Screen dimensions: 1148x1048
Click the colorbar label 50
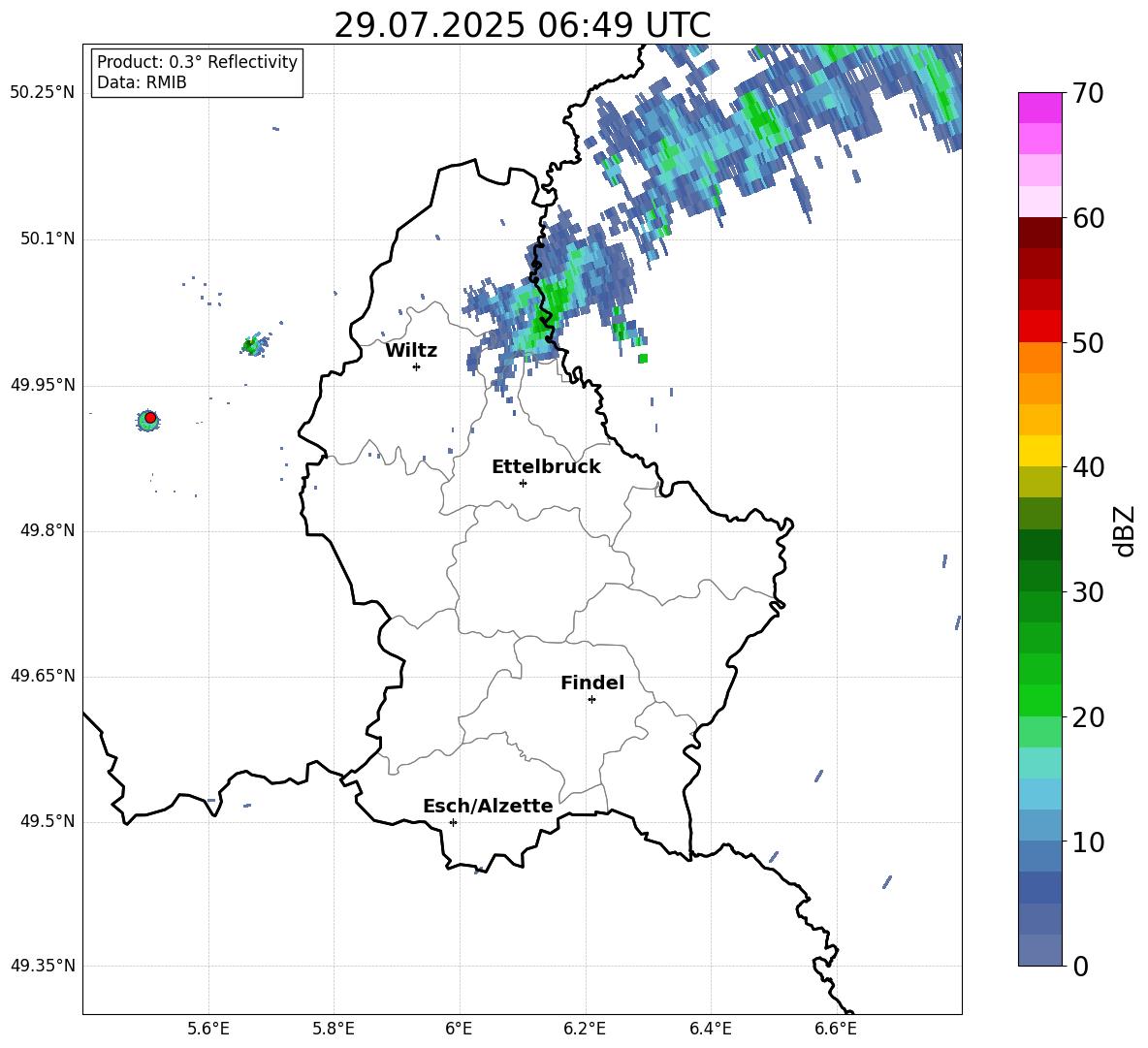point(1089,342)
